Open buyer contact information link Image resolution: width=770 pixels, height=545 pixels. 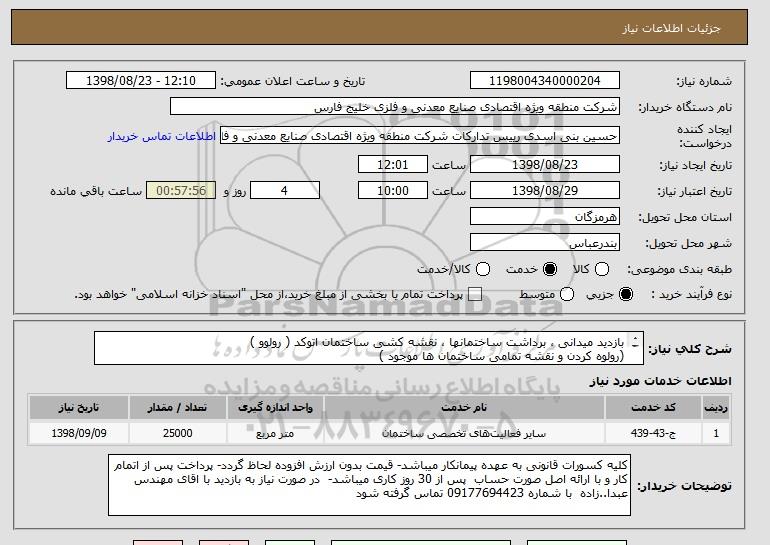click(162, 136)
